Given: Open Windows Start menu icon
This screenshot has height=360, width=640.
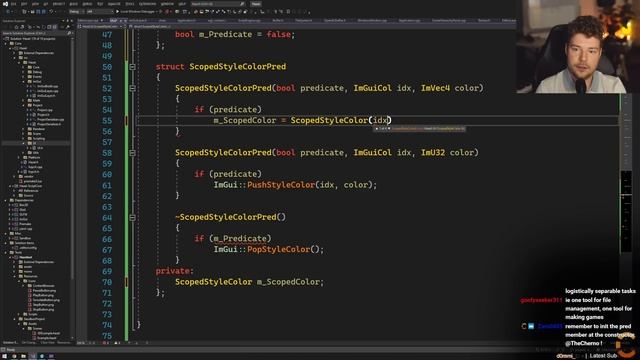Looking at the screenshot, I should (x=4, y=356).
